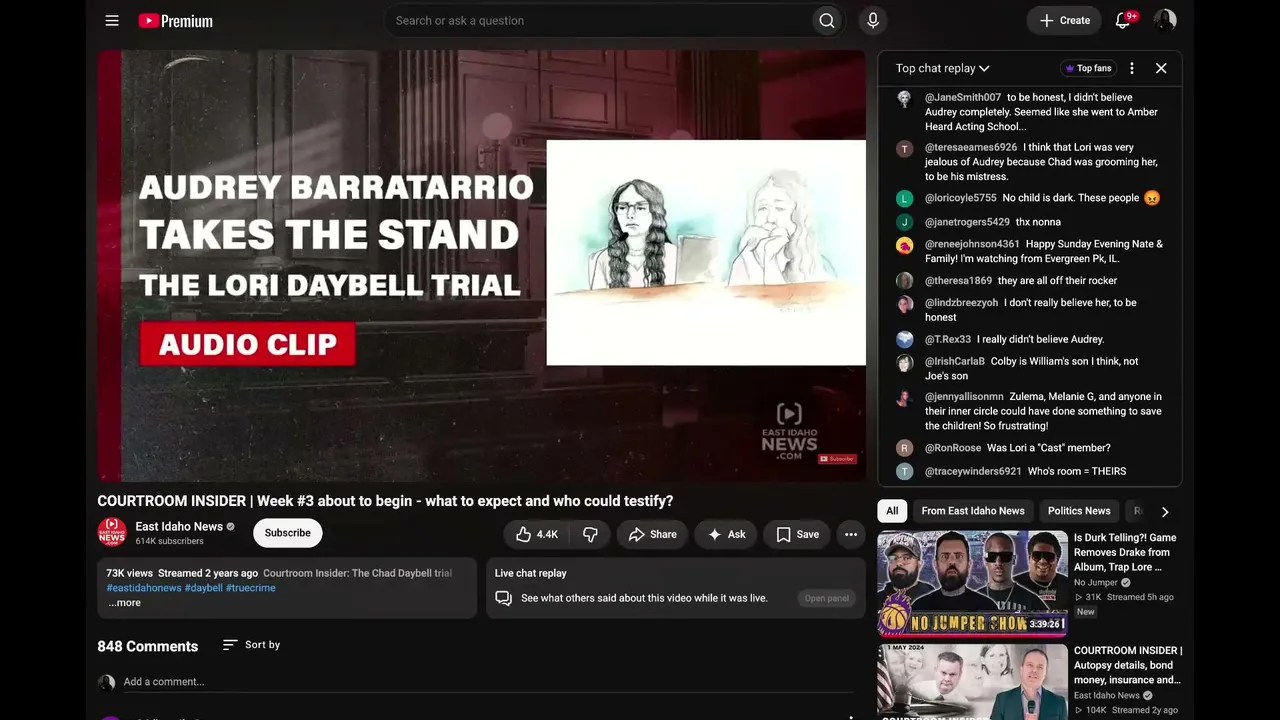
Task: Open @loricoyle5755 chat author
Action: point(961,198)
